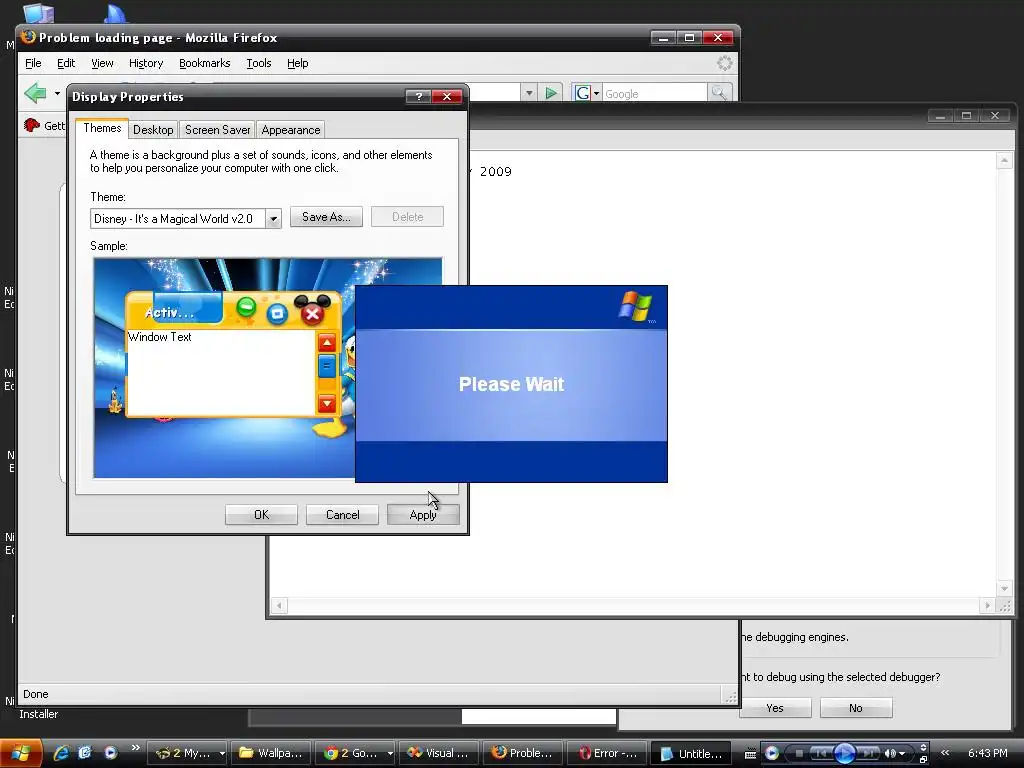Image resolution: width=1024 pixels, height=768 pixels.
Task: Switch to the Error Opera taskbar button
Action: (x=607, y=753)
